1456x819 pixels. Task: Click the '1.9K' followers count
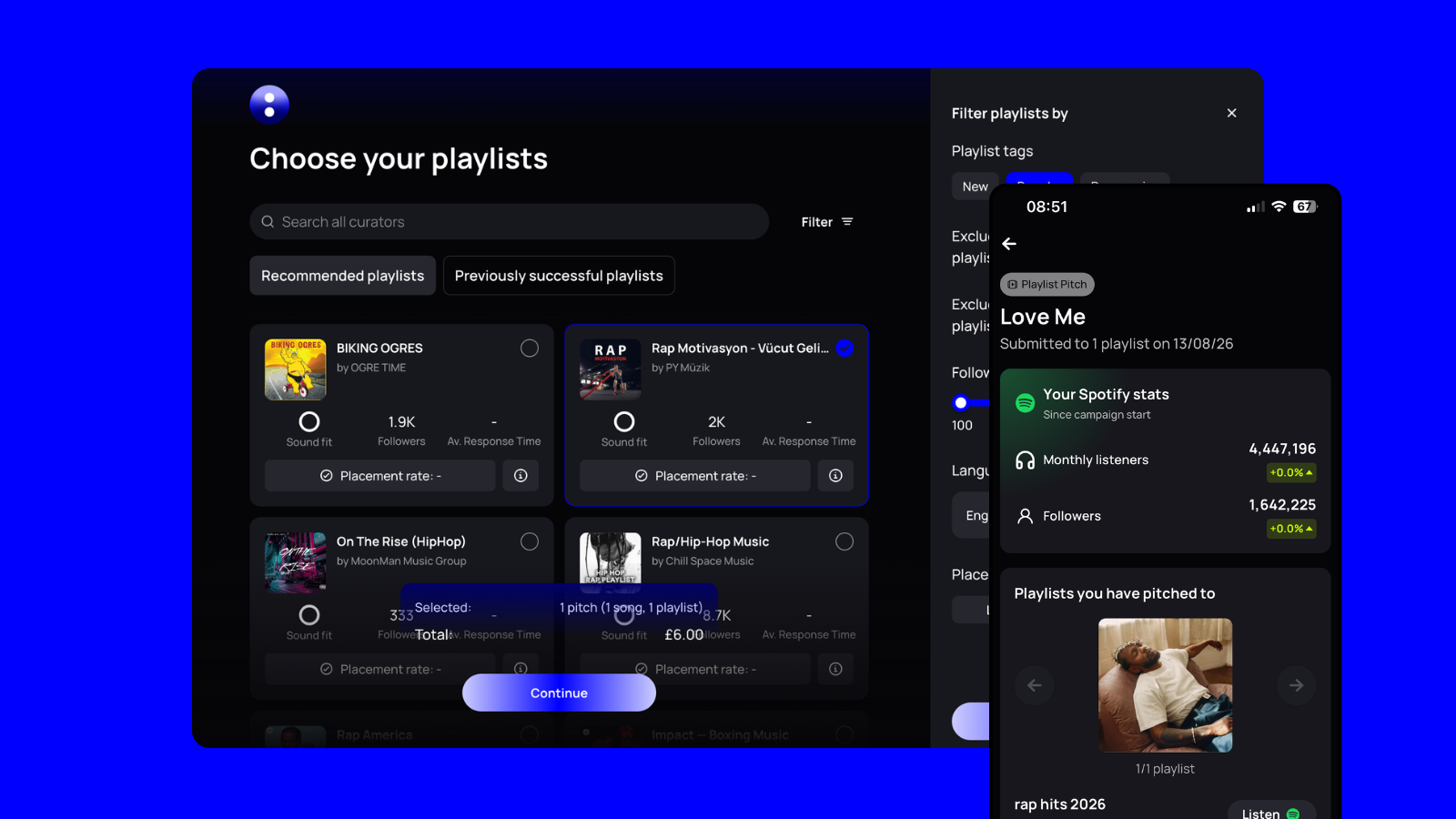(x=401, y=422)
